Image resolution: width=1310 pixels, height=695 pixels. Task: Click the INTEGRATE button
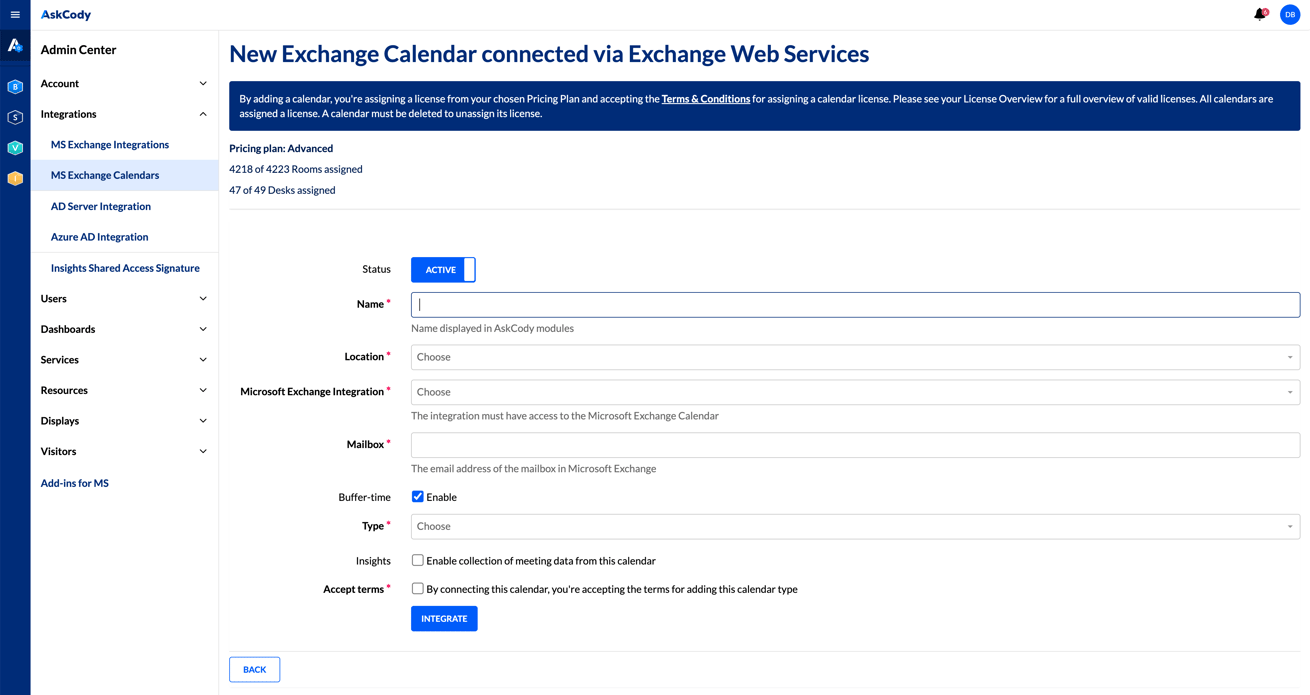tap(444, 618)
